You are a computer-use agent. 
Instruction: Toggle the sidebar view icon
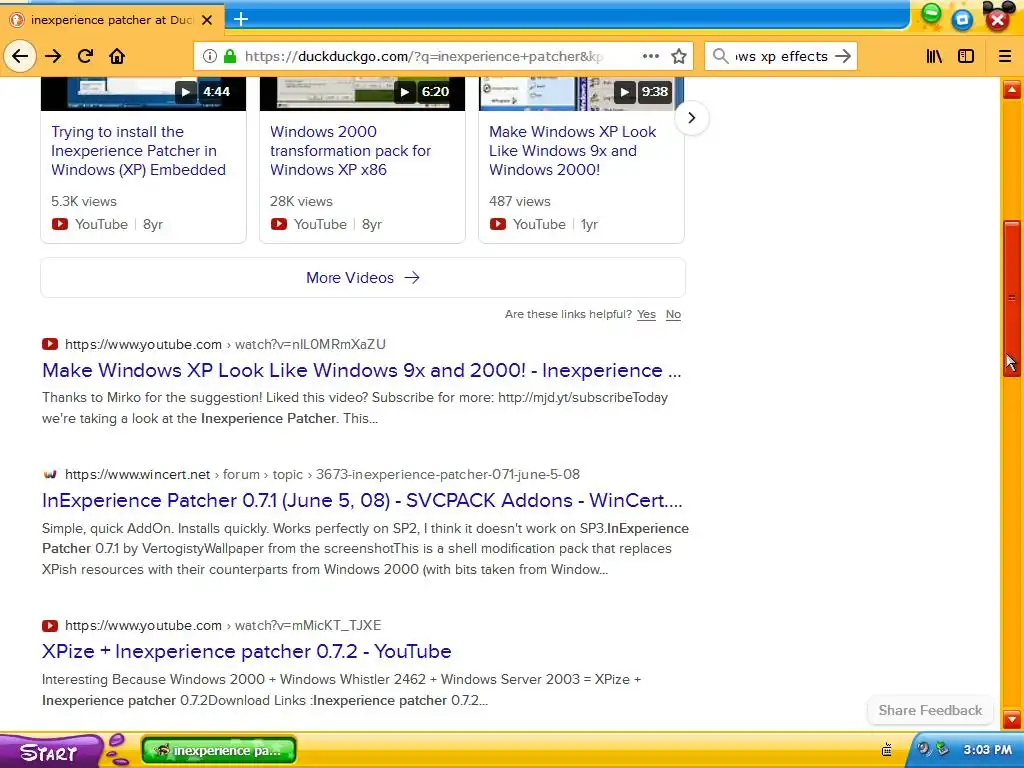[x=966, y=56]
